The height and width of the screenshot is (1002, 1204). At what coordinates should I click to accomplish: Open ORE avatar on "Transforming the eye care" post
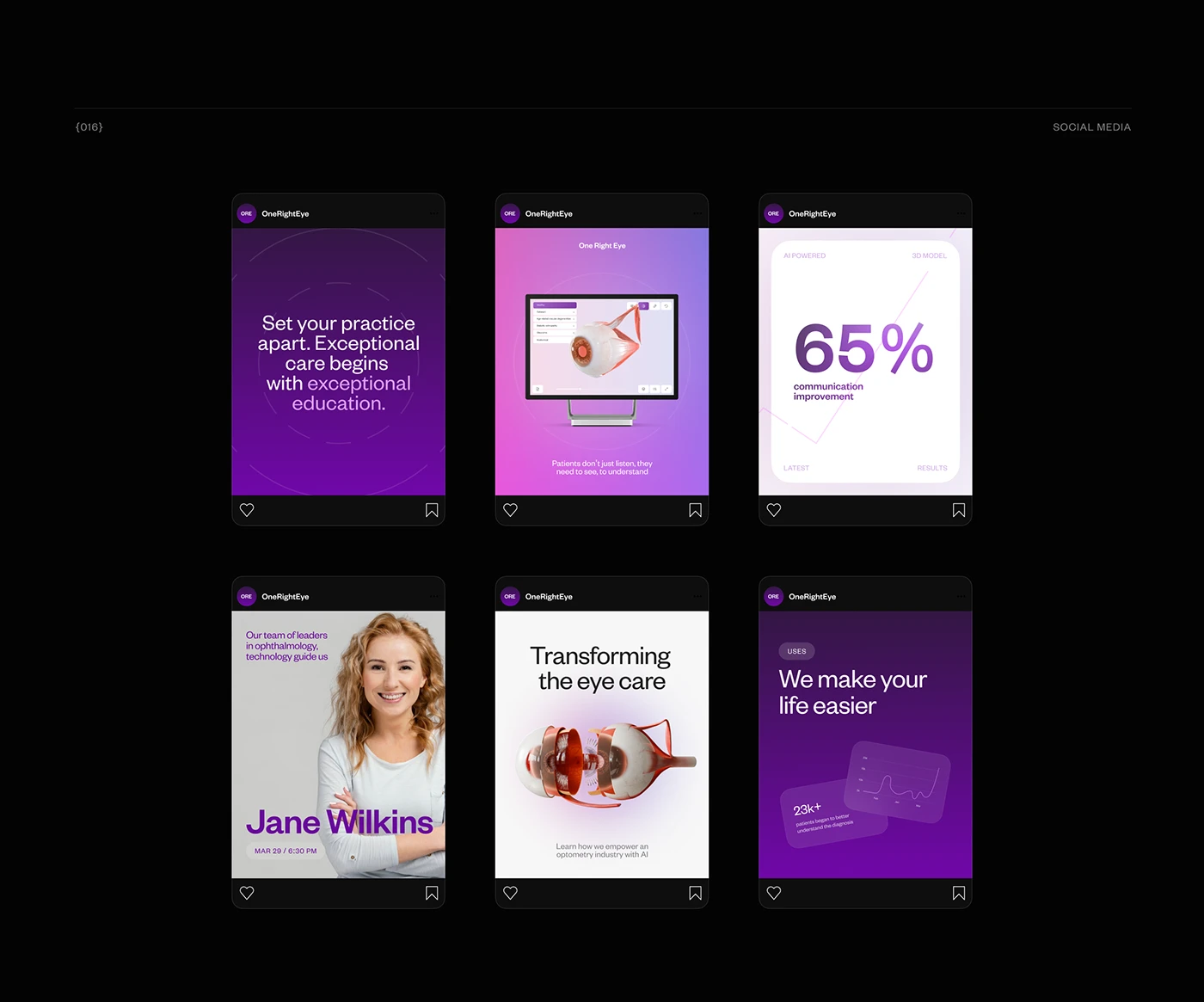pyautogui.click(x=510, y=596)
